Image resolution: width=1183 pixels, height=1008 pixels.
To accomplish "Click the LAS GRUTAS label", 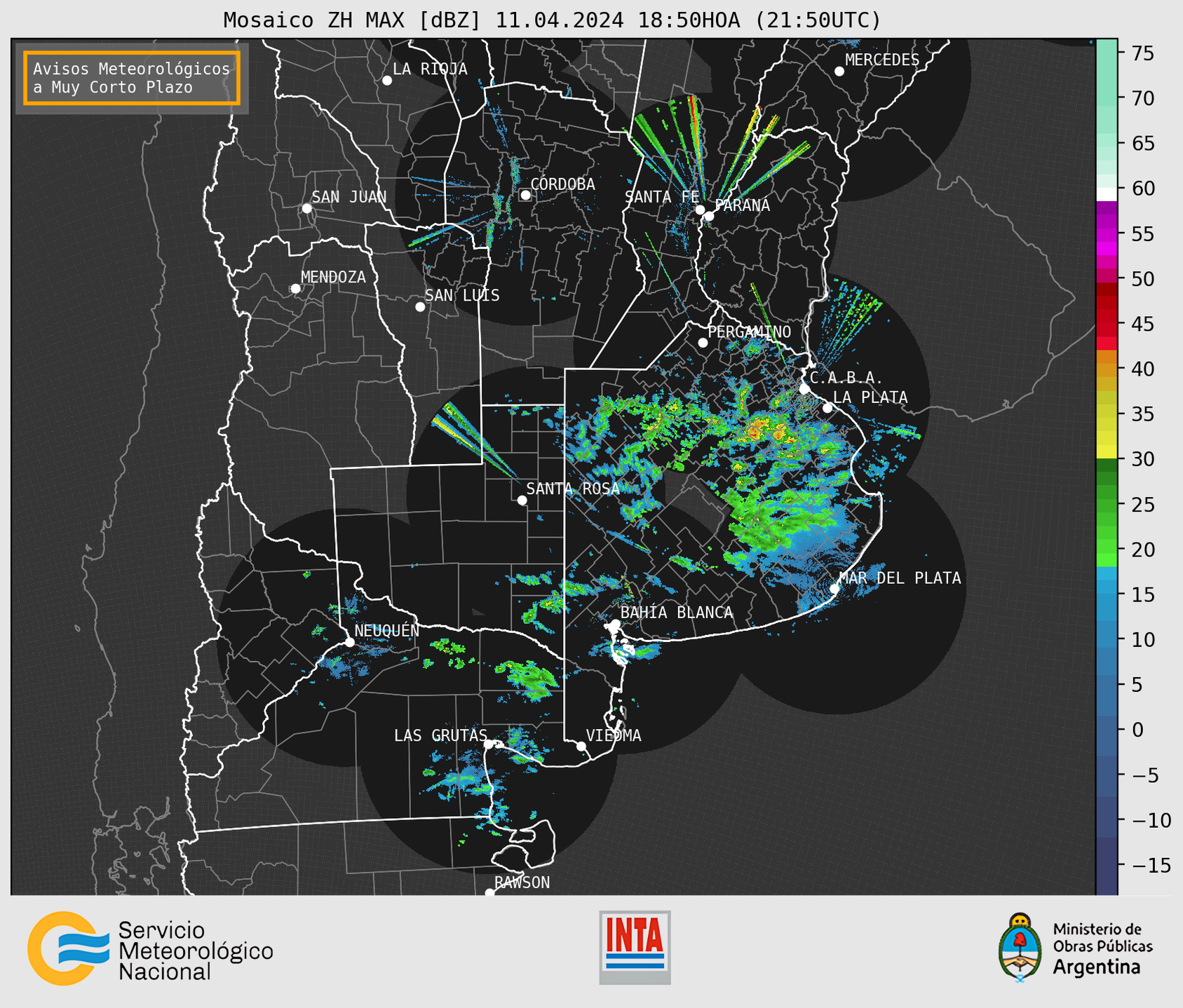I will tap(440, 735).
